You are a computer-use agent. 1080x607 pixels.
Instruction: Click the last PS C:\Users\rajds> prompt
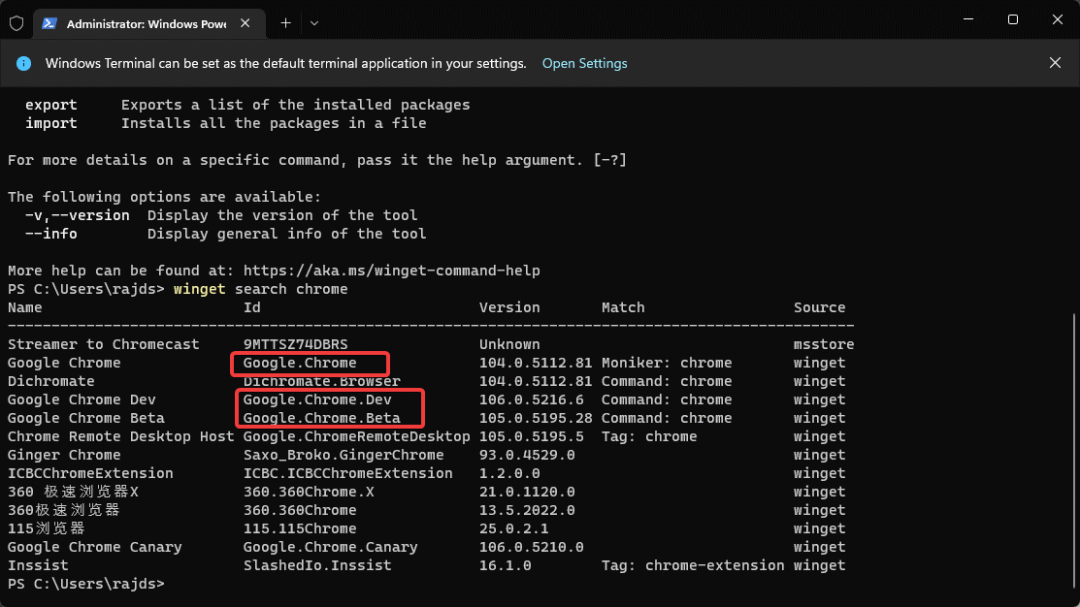click(86, 584)
